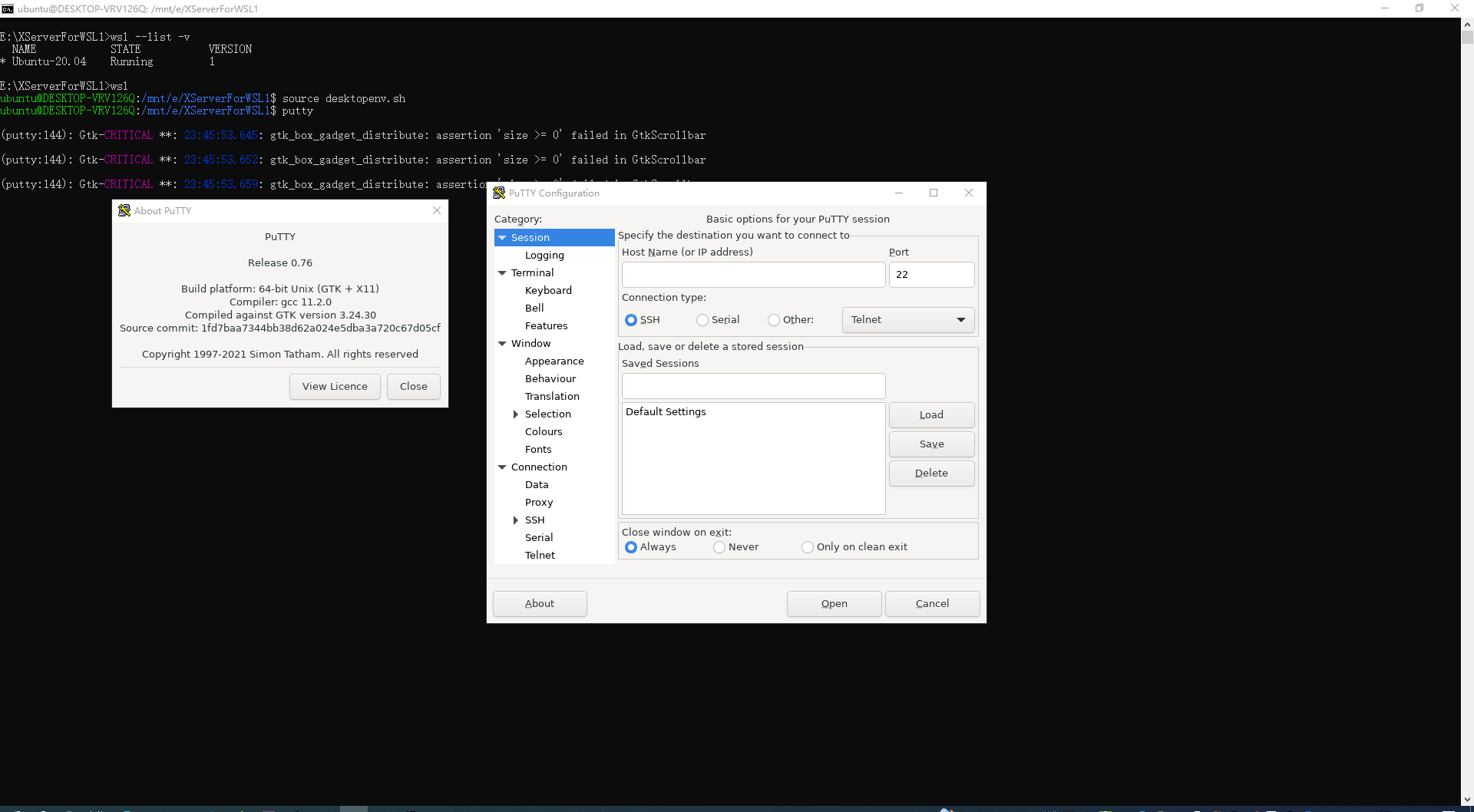The image size is (1474, 812).
Task: Restore down the terminal window
Action: point(1419,8)
